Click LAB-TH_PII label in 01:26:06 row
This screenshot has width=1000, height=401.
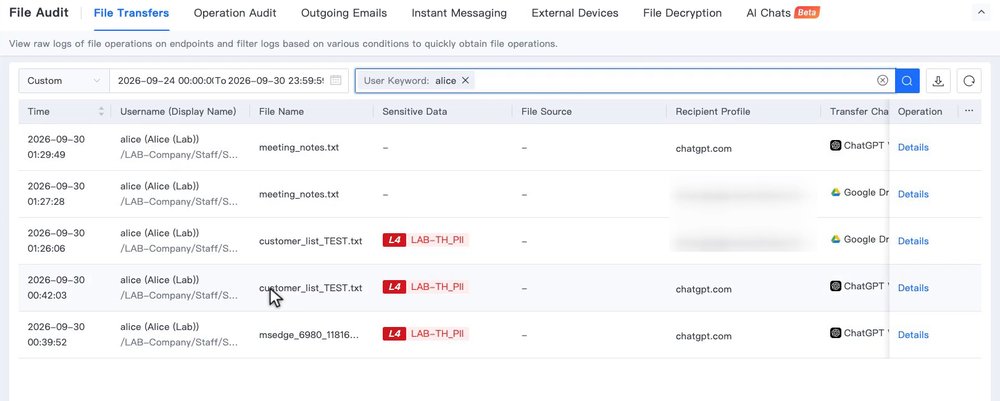(x=437, y=240)
